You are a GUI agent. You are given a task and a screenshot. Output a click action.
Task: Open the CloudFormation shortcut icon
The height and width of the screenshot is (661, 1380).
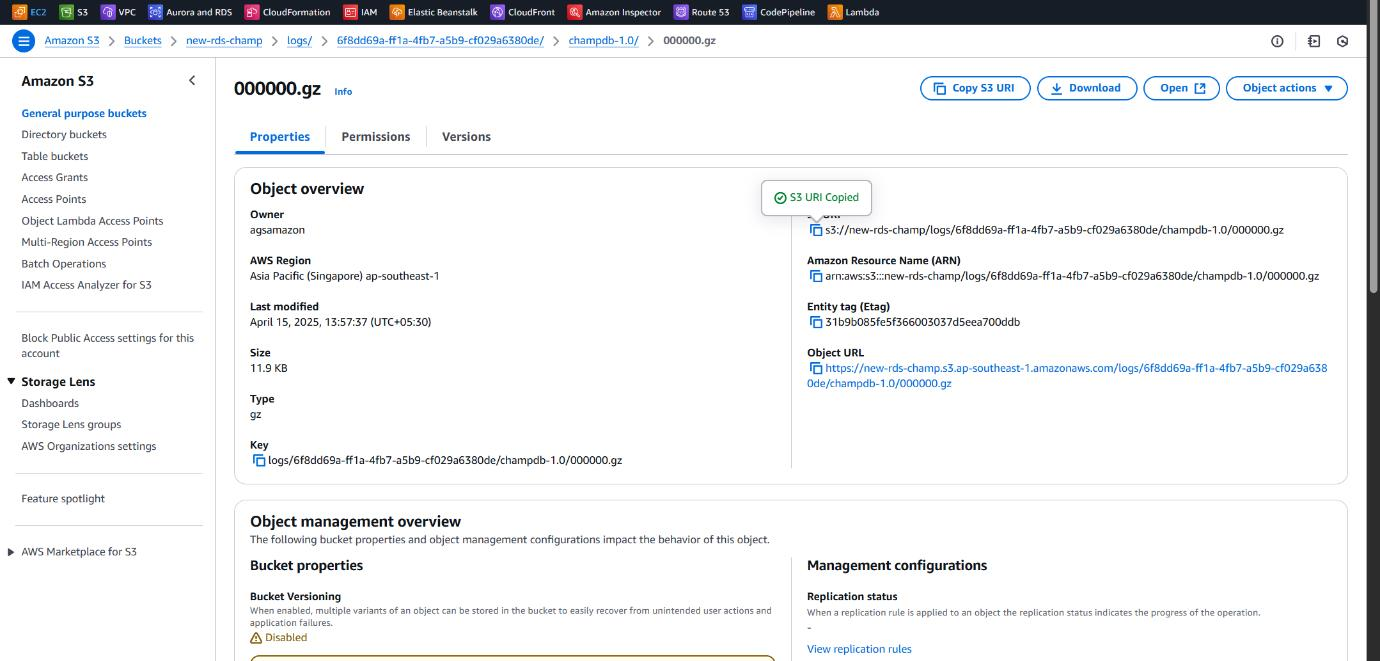(251, 12)
